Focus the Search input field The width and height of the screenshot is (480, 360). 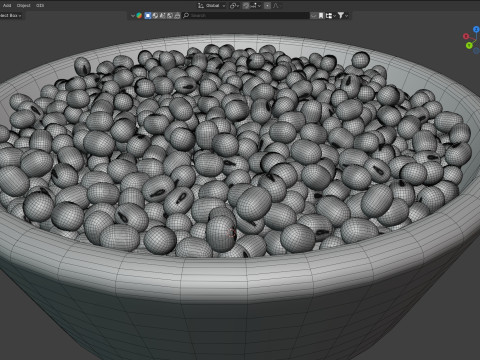[246, 15]
